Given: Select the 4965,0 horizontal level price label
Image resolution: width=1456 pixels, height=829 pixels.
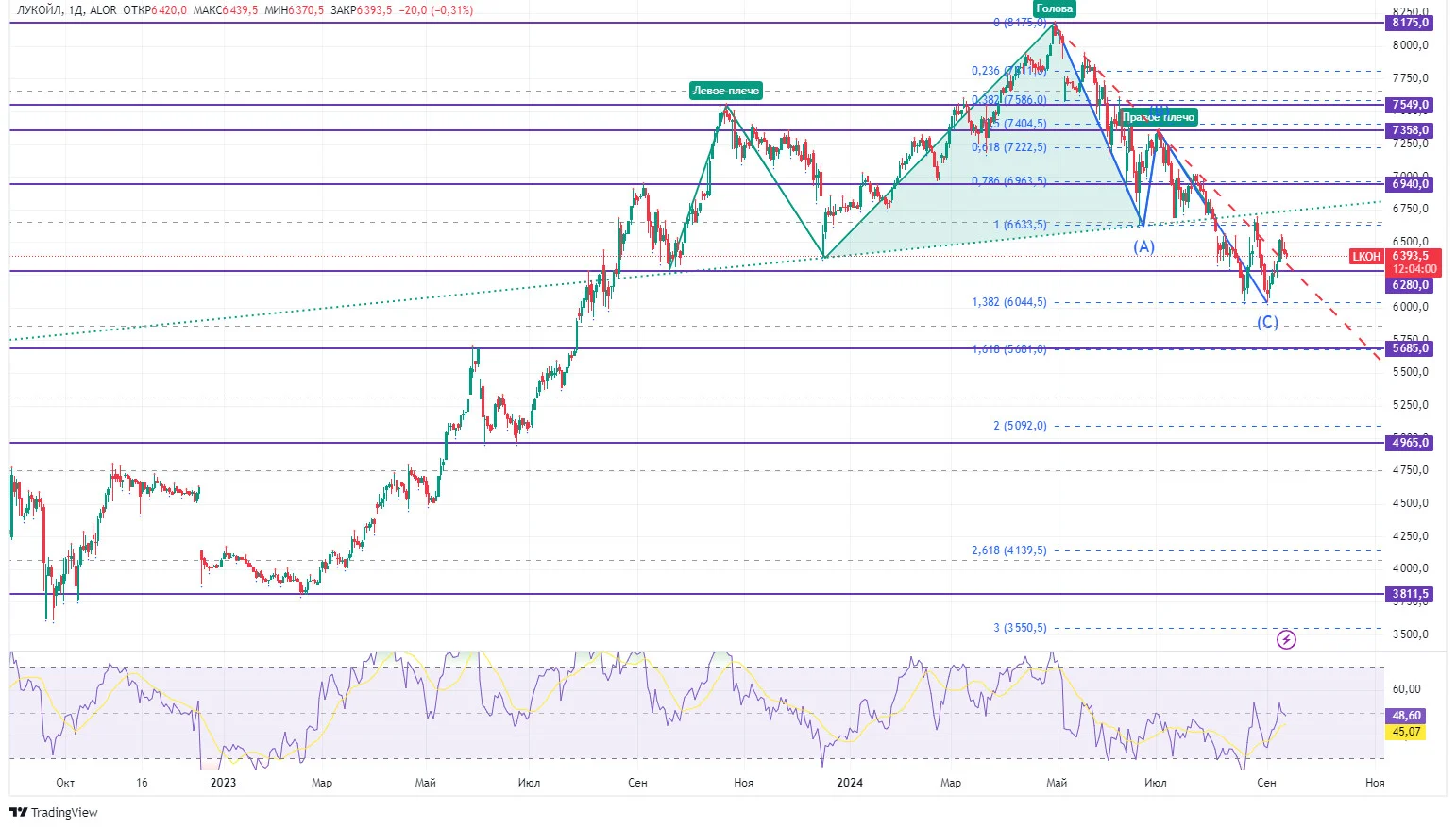Looking at the screenshot, I should coord(1411,443).
